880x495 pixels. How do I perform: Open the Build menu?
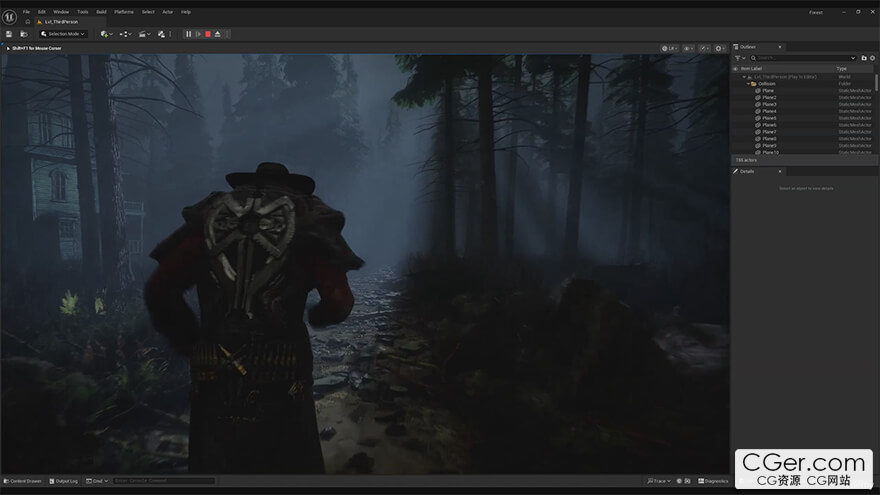pos(101,12)
